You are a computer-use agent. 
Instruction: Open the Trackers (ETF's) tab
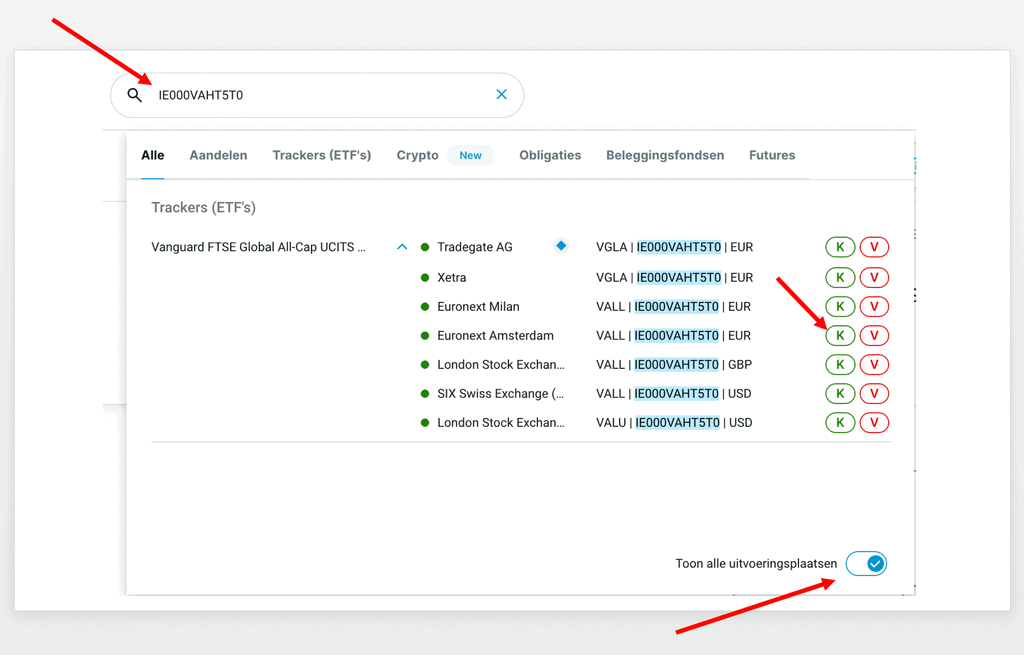(x=321, y=155)
